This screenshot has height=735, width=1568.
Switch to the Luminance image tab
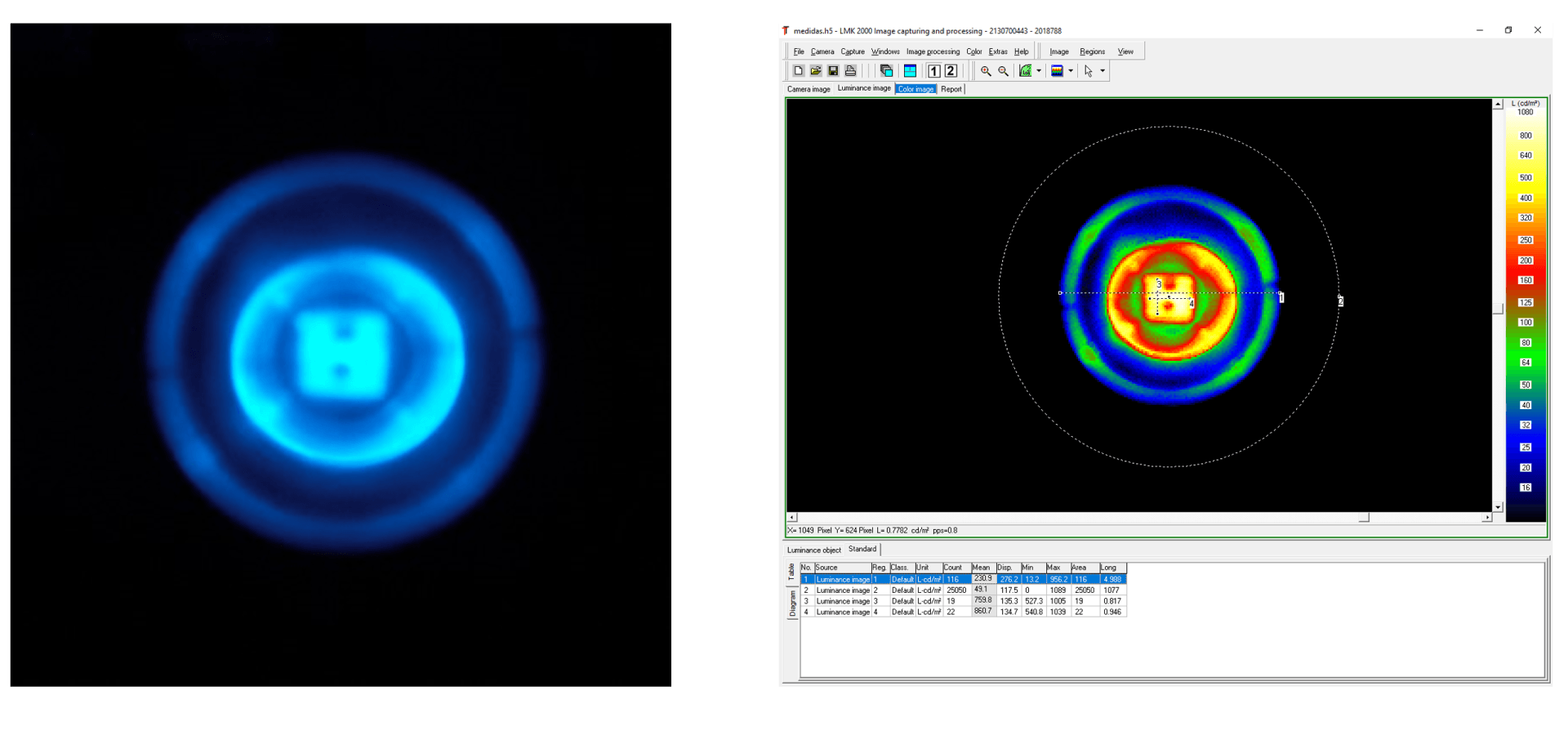[x=863, y=88]
